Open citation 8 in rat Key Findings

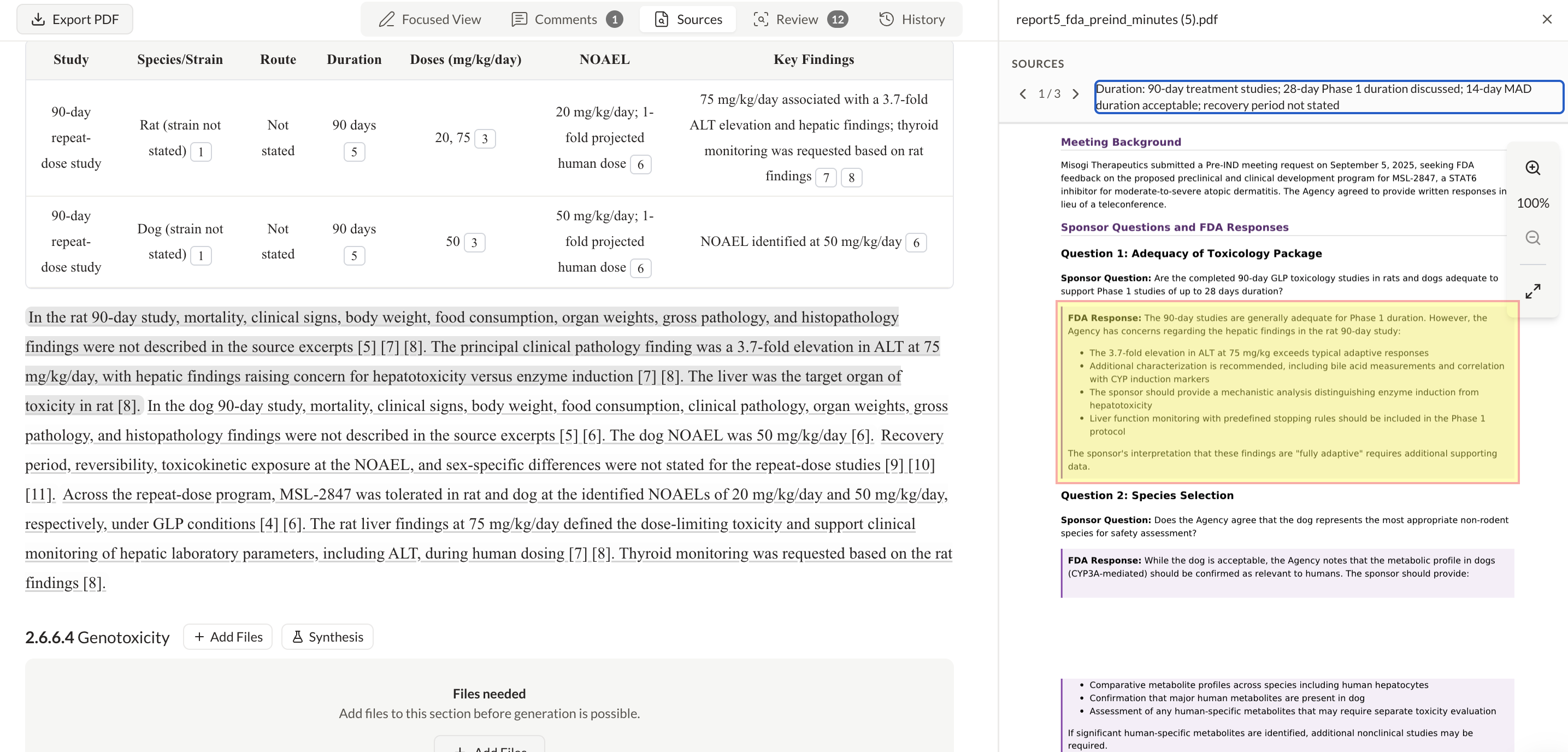(852, 177)
